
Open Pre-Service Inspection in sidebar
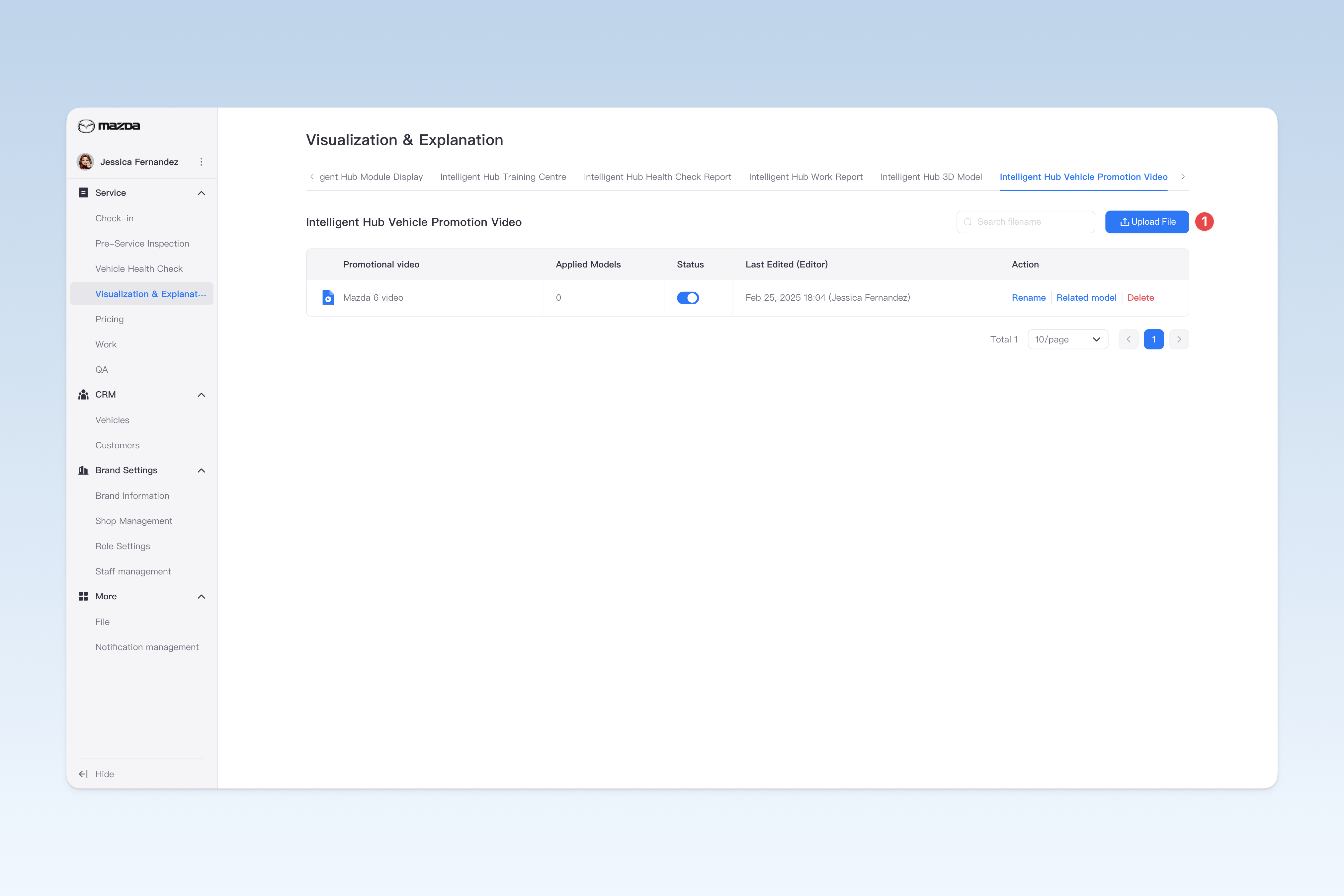pyautogui.click(x=142, y=244)
